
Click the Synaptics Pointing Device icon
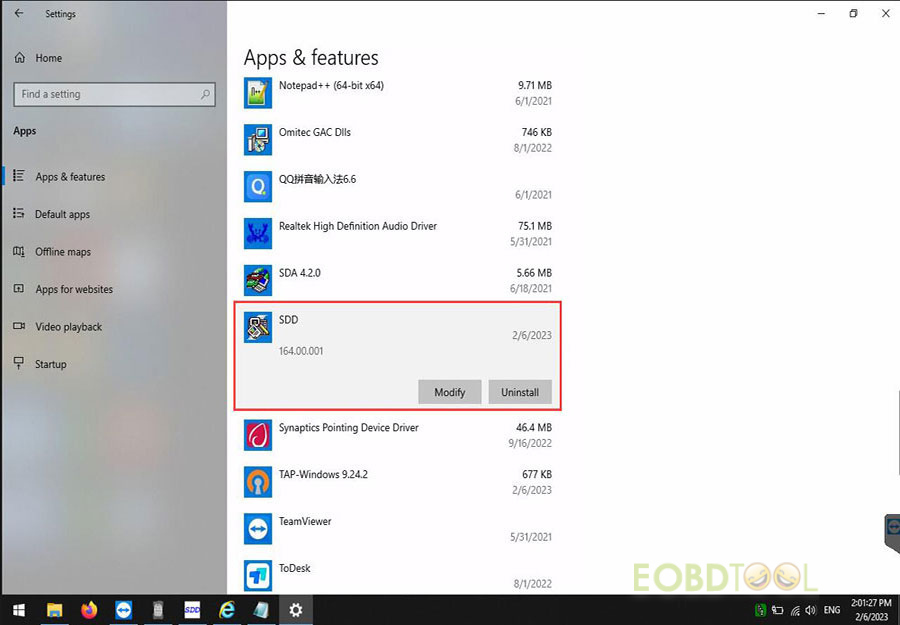click(258, 435)
